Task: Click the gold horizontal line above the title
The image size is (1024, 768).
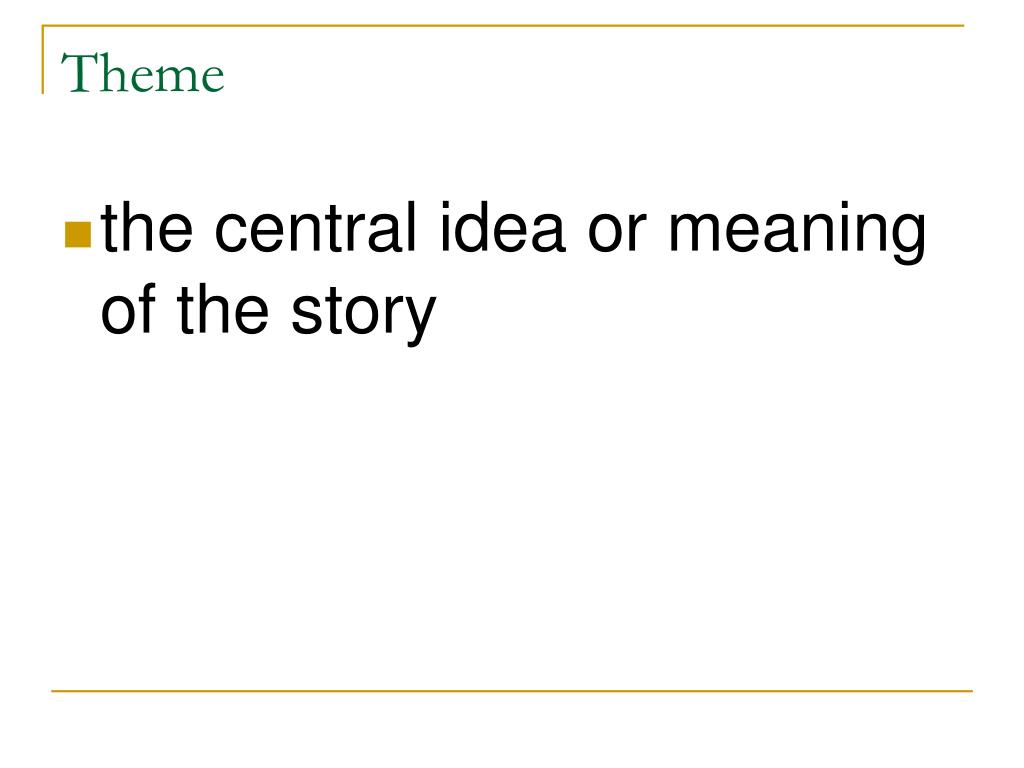Action: 504,26
